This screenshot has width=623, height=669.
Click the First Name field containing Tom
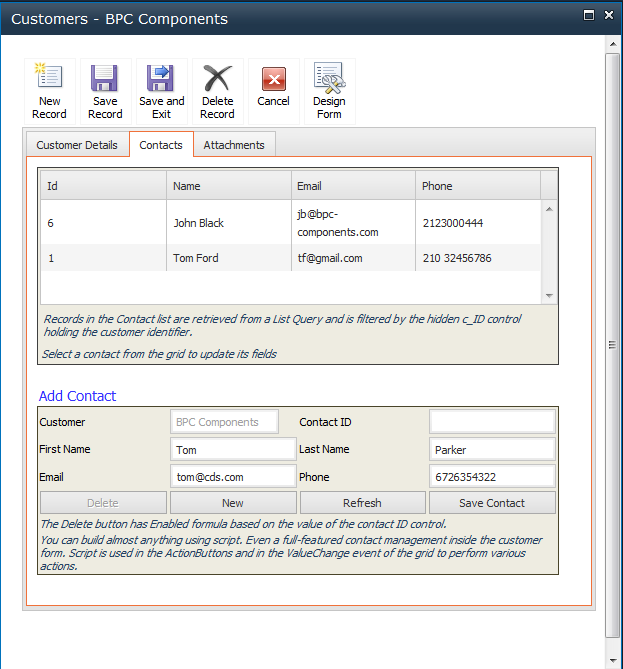[x=233, y=449]
